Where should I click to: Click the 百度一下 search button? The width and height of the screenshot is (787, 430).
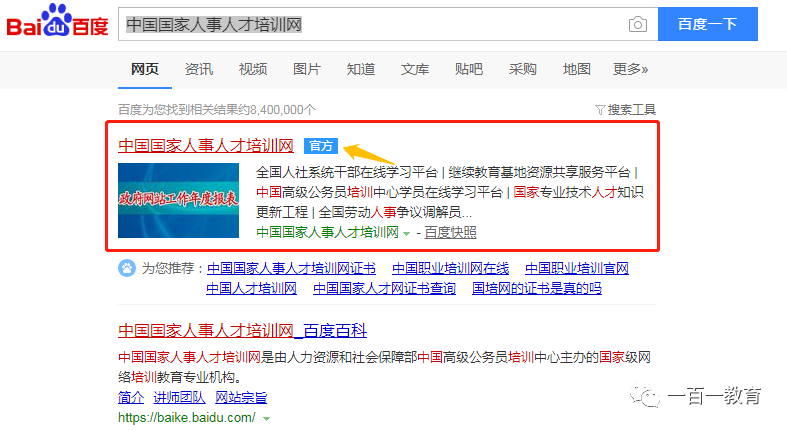pyautogui.click(x=708, y=24)
